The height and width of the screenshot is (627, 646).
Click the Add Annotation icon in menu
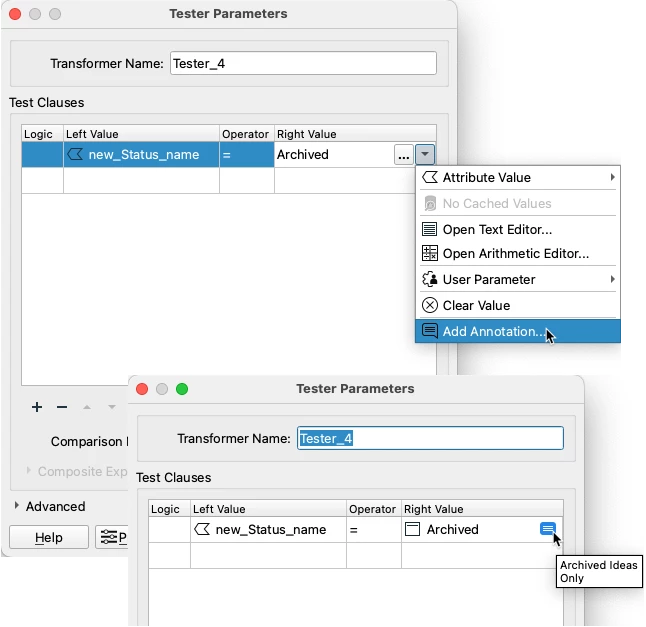click(430, 331)
